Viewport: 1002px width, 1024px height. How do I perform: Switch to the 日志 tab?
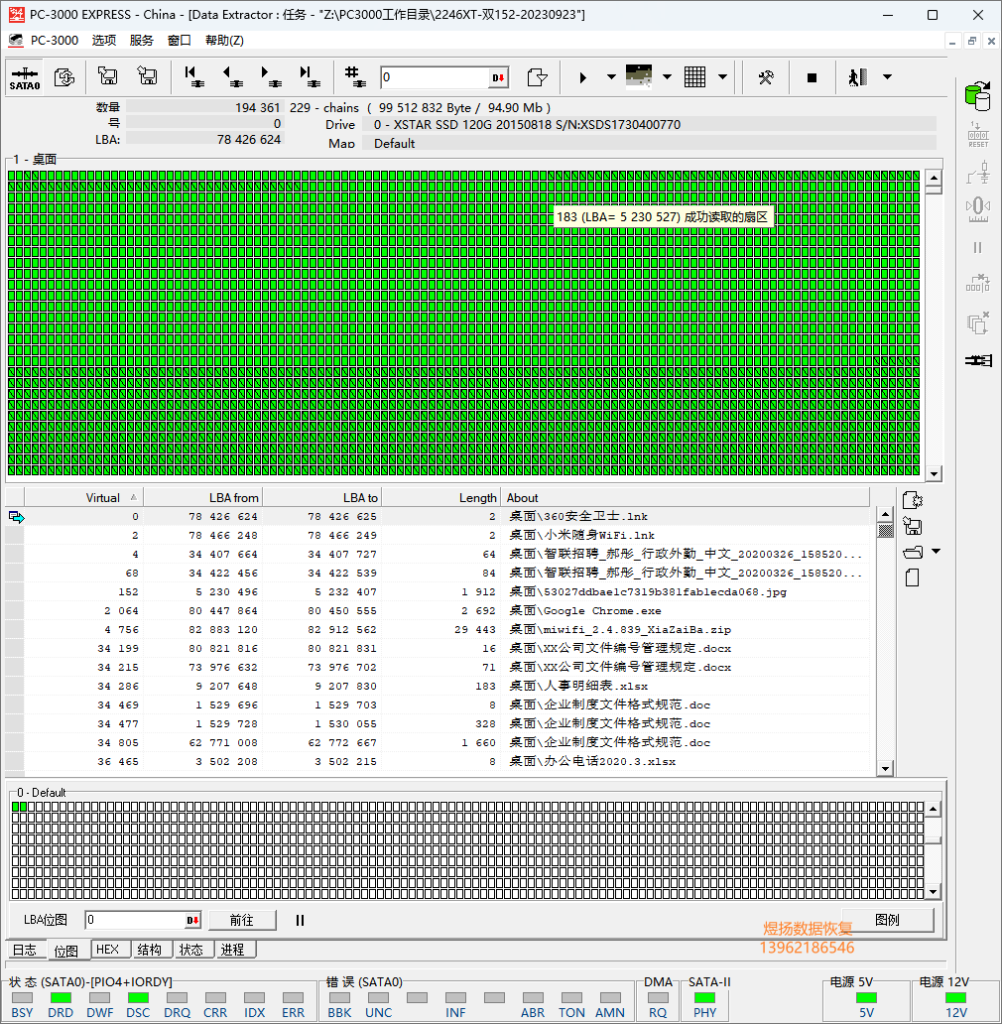[x=25, y=950]
